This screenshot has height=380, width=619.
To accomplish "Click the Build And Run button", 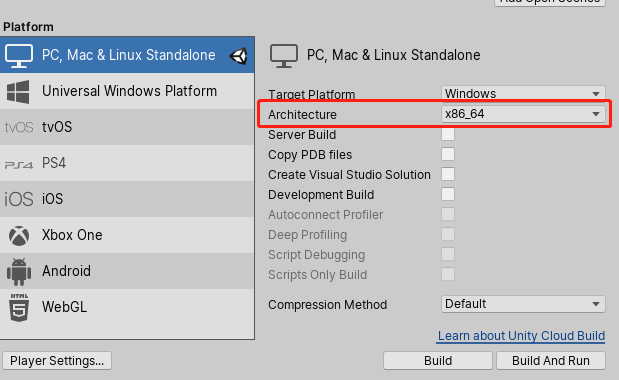I will (x=551, y=361).
